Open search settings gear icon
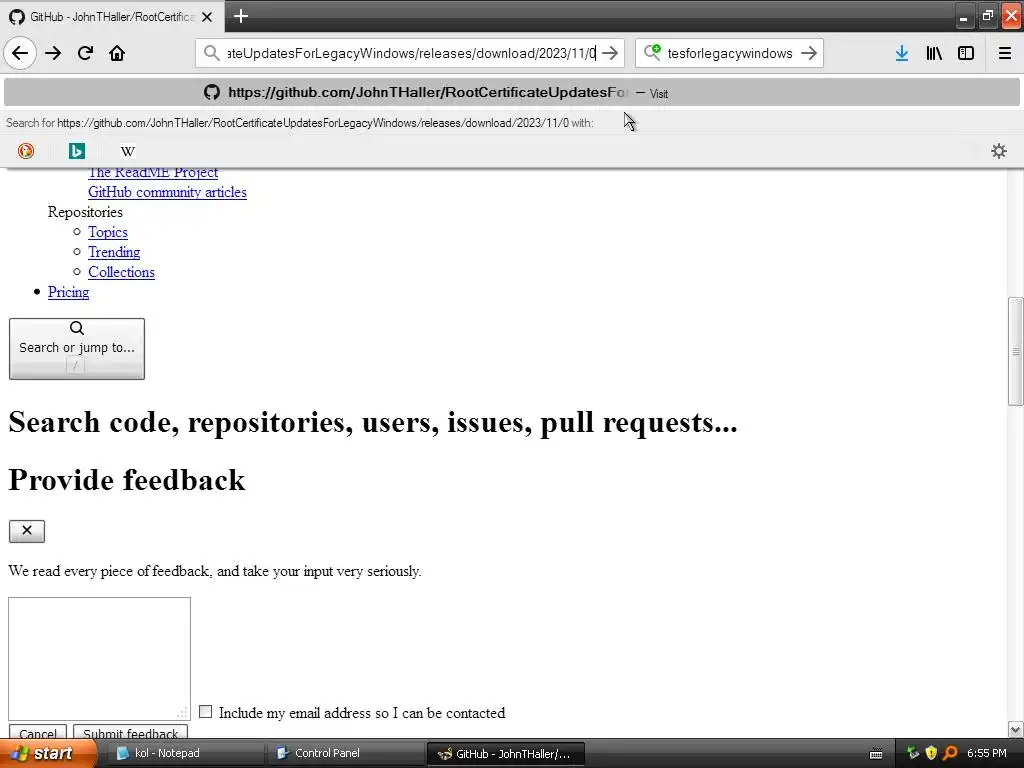 pyautogui.click(x=999, y=151)
